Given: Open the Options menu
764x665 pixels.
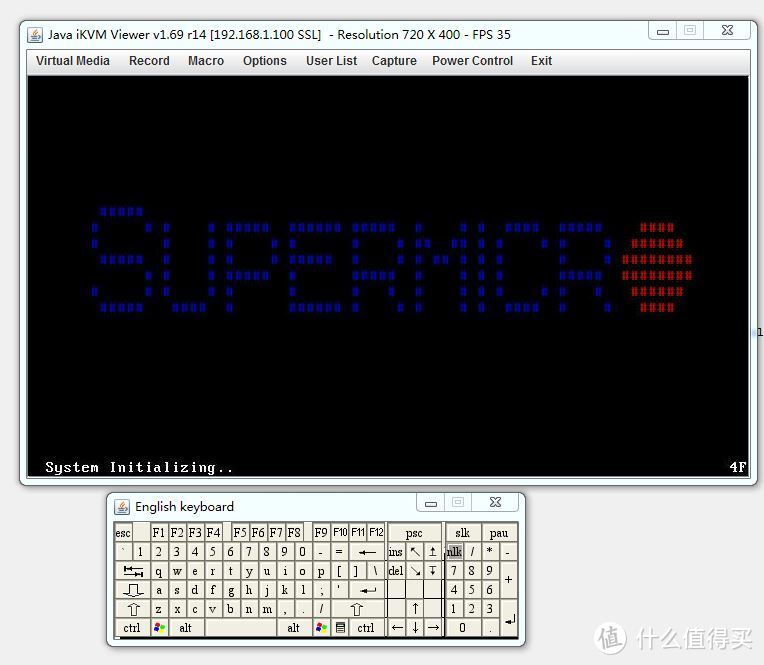Looking at the screenshot, I should (x=264, y=61).
